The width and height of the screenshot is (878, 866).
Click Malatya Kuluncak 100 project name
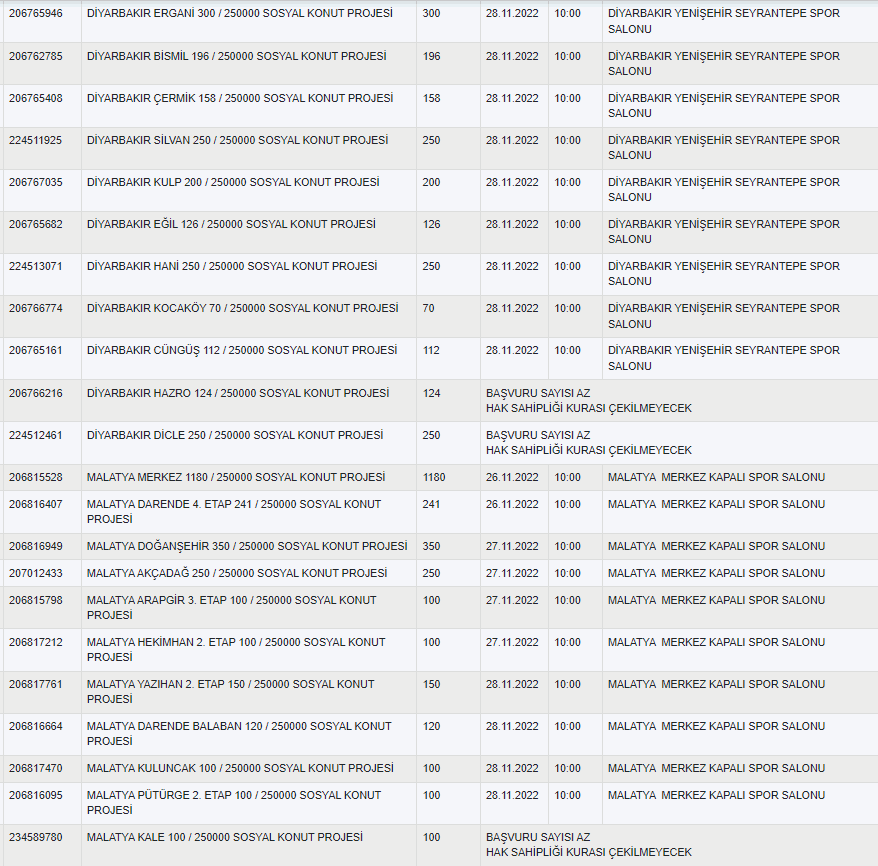click(240, 768)
